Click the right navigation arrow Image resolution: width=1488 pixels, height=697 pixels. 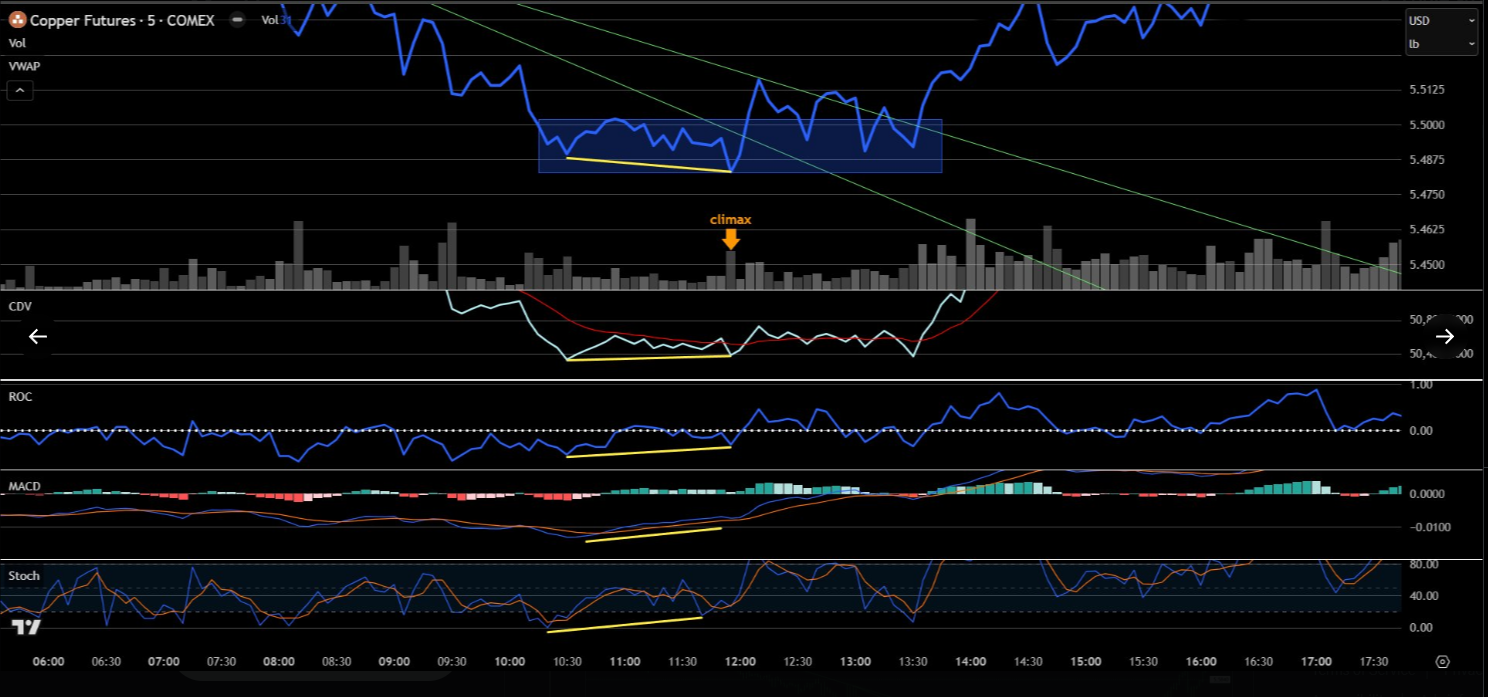tap(1445, 336)
